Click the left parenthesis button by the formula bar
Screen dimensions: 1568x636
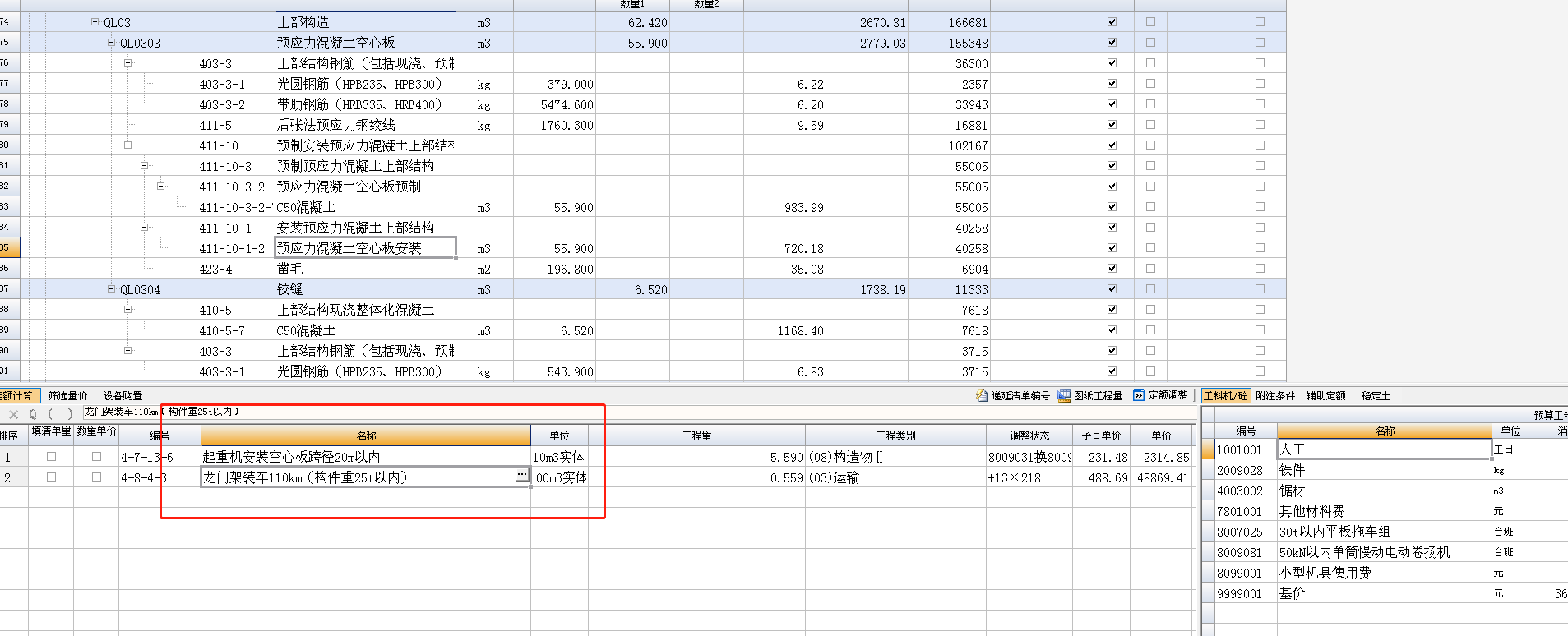point(51,414)
